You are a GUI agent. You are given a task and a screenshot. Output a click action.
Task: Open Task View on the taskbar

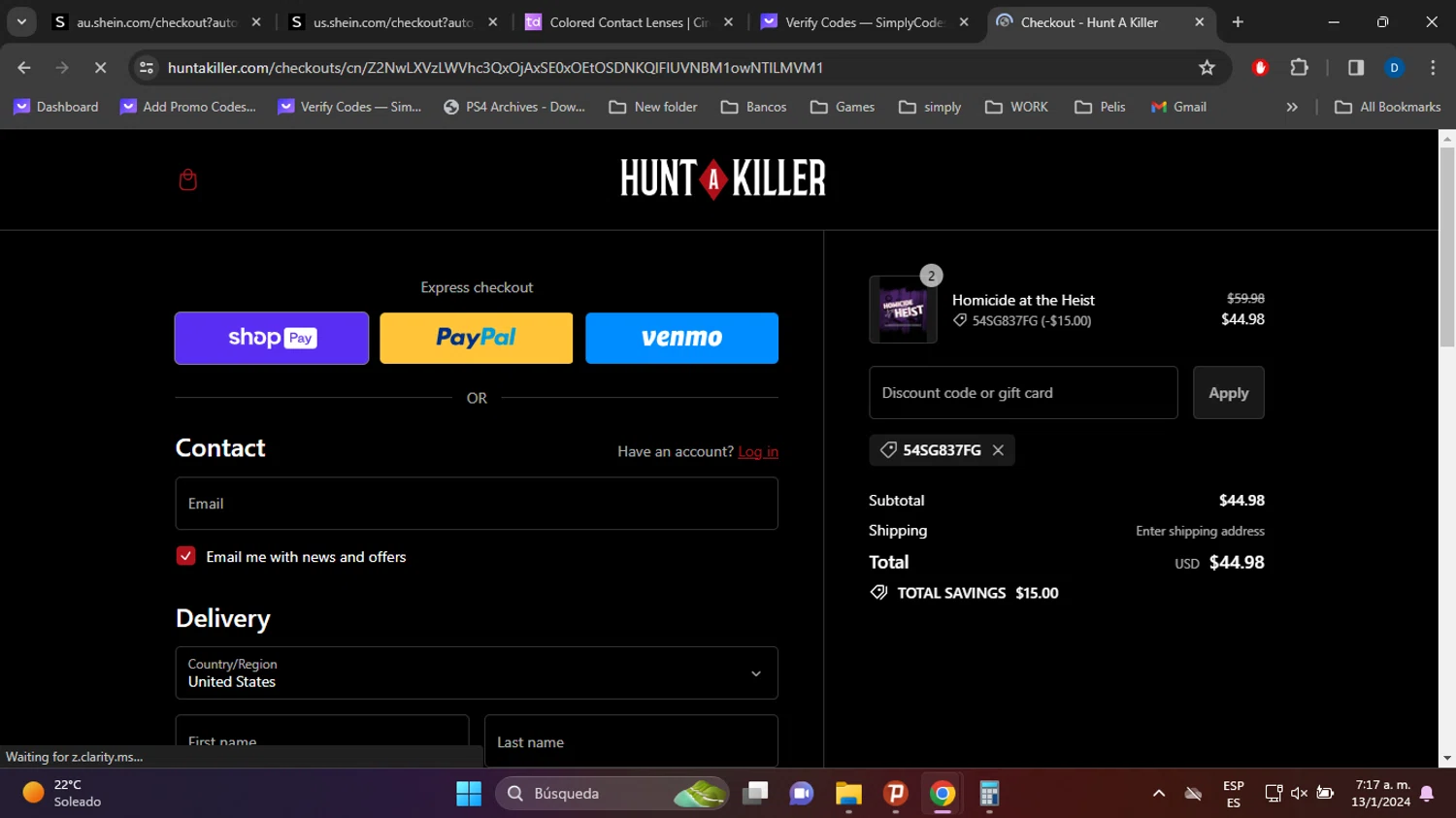pos(755,794)
